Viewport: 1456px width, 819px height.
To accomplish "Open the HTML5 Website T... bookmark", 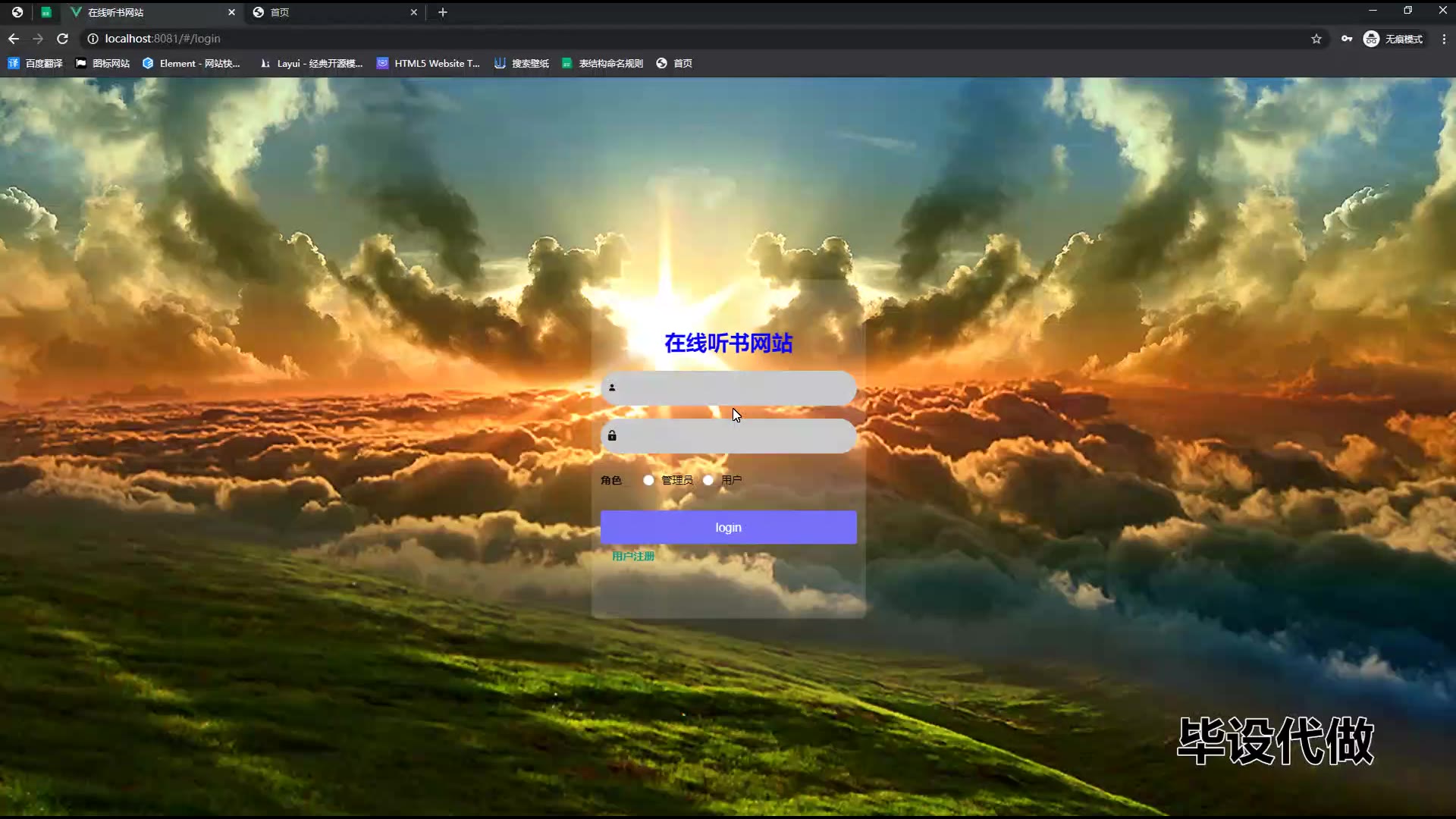I will pyautogui.click(x=428, y=64).
